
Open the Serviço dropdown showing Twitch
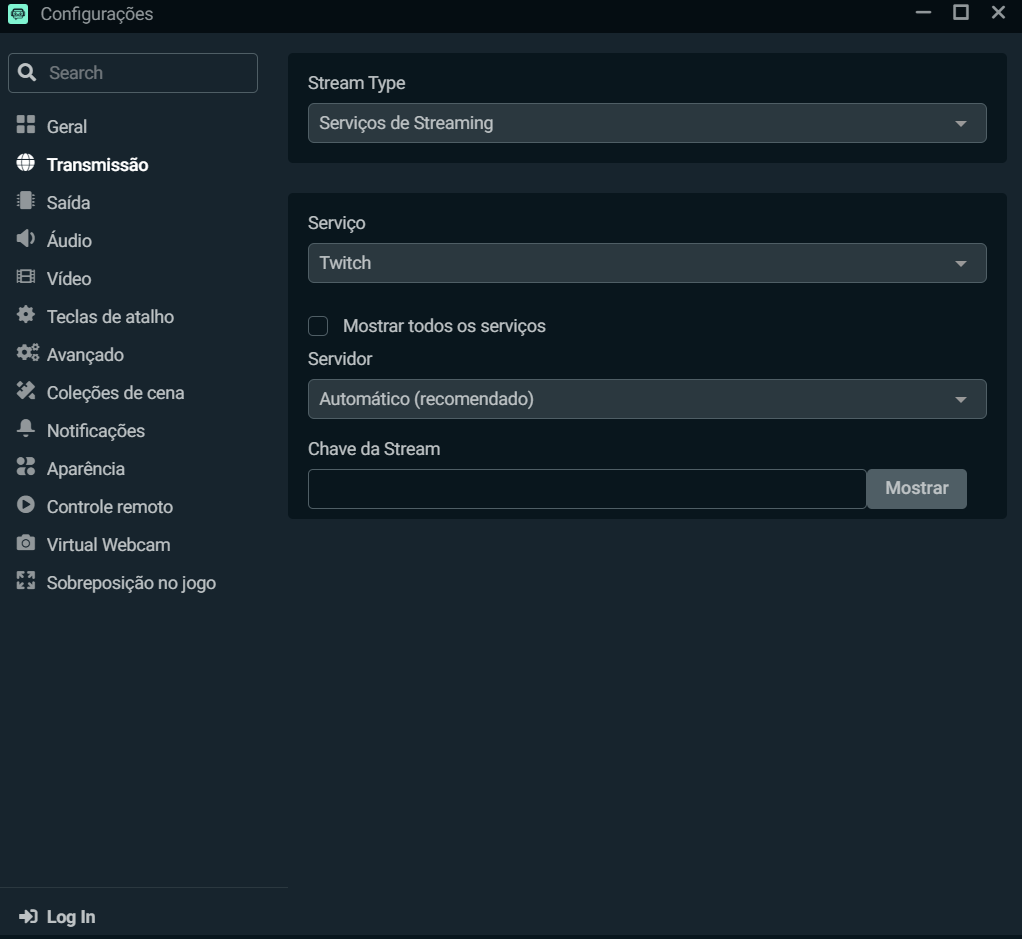(647, 263)
